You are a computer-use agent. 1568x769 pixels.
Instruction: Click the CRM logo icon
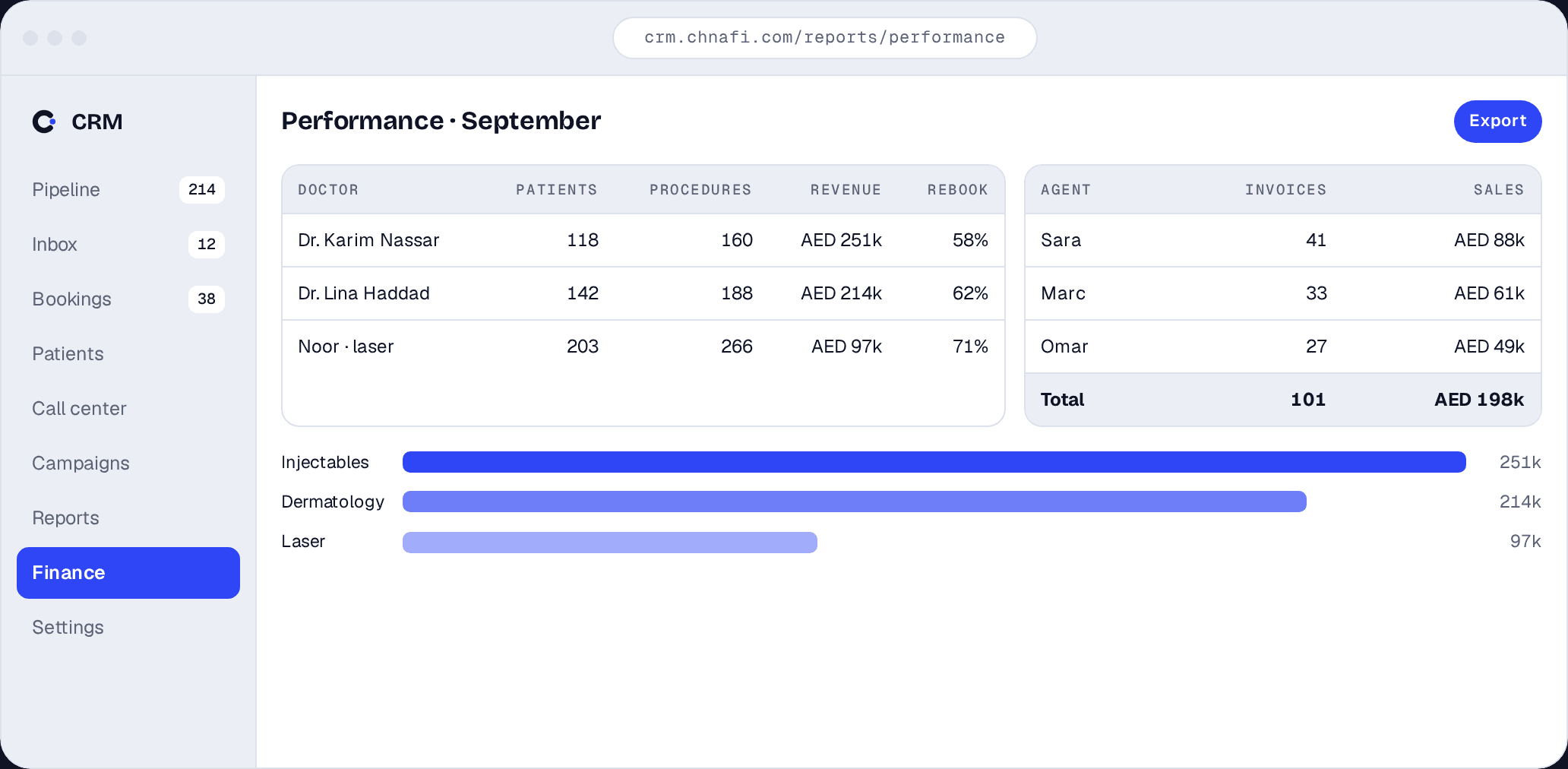point(44,122)
